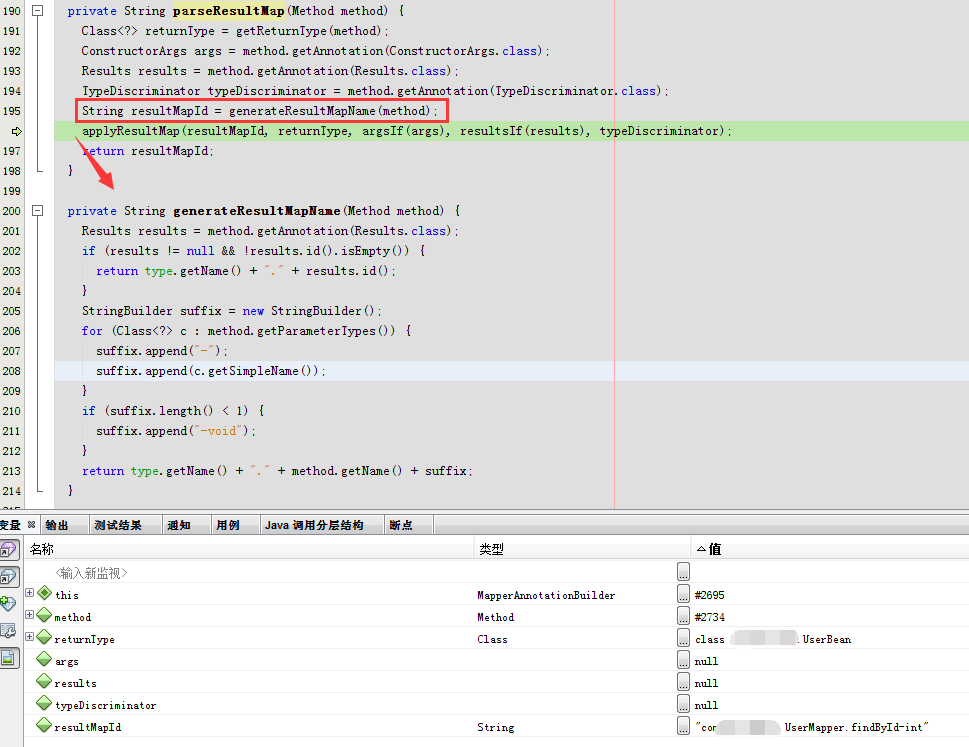Screen dimensions: 969x747
Task: Click the #2734 value cell
Action: click(x=709, y=617)
